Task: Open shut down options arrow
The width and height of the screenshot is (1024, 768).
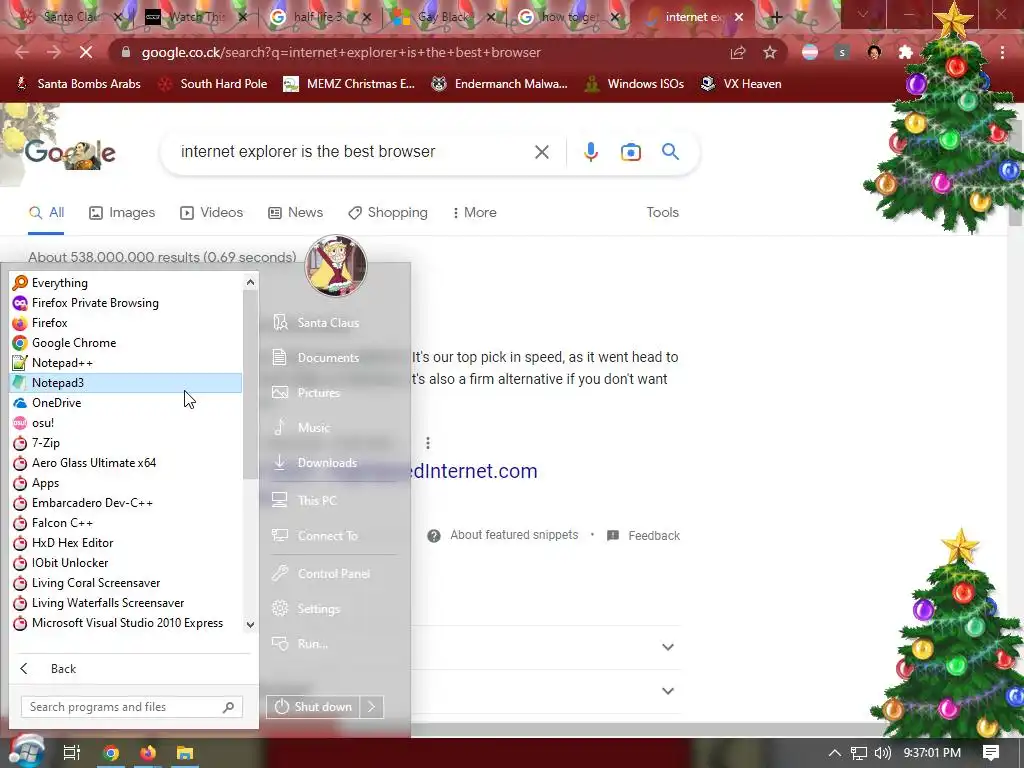Action: 372,707
